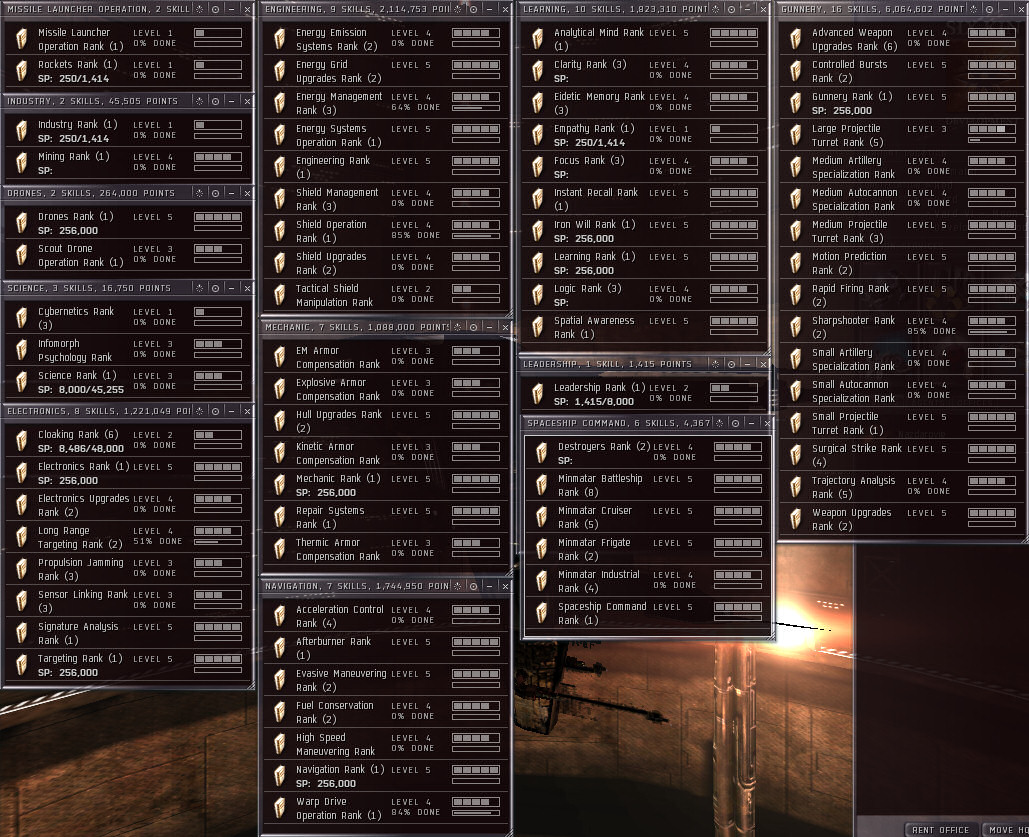This screenshot has width=1029, height=837.
Task: Click Energy Management 64% training progress bar
Action: pyautogui.click(x=476, y=108)
